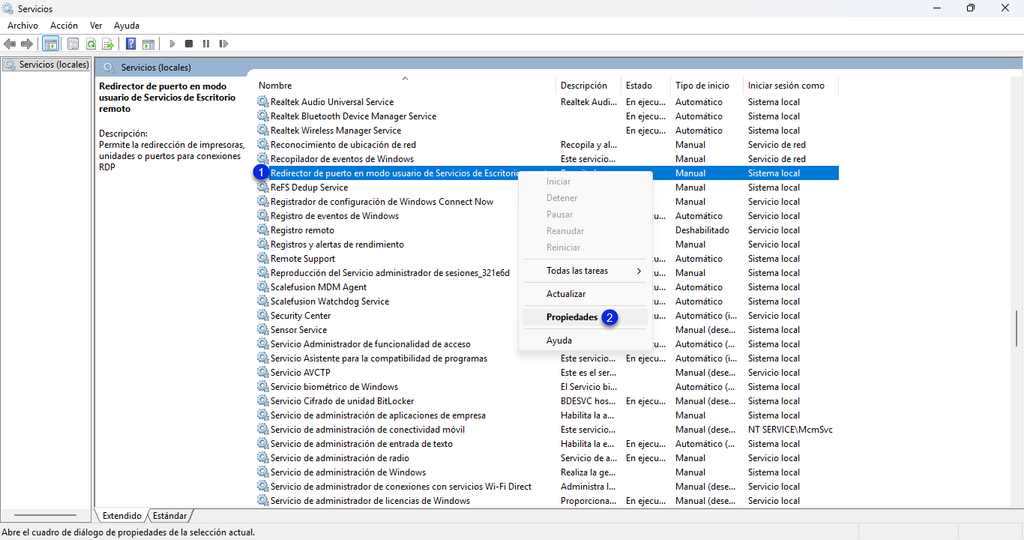Click gear icon of Servicio biométrico de Windows

point(263,387)
